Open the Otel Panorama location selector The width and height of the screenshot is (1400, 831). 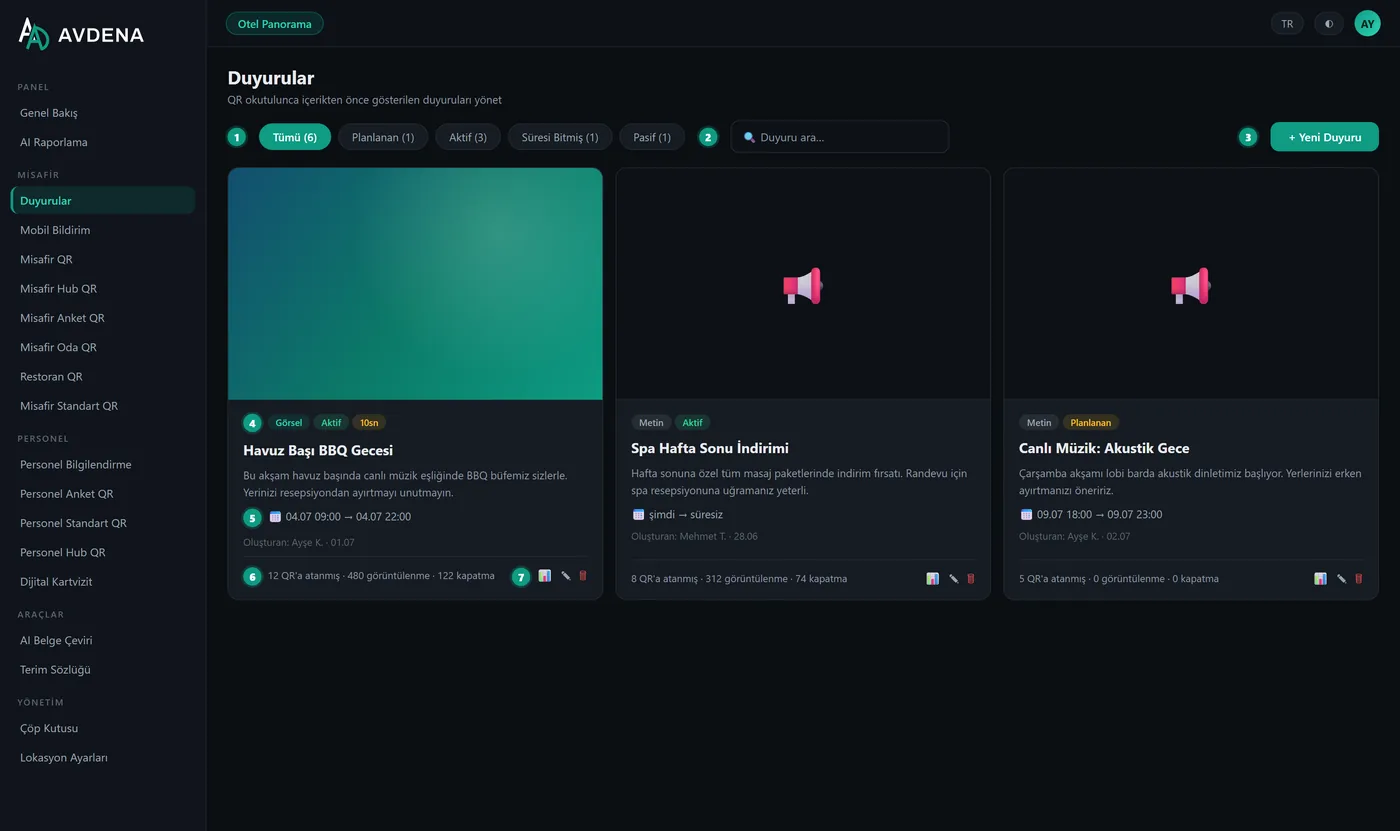275,24
